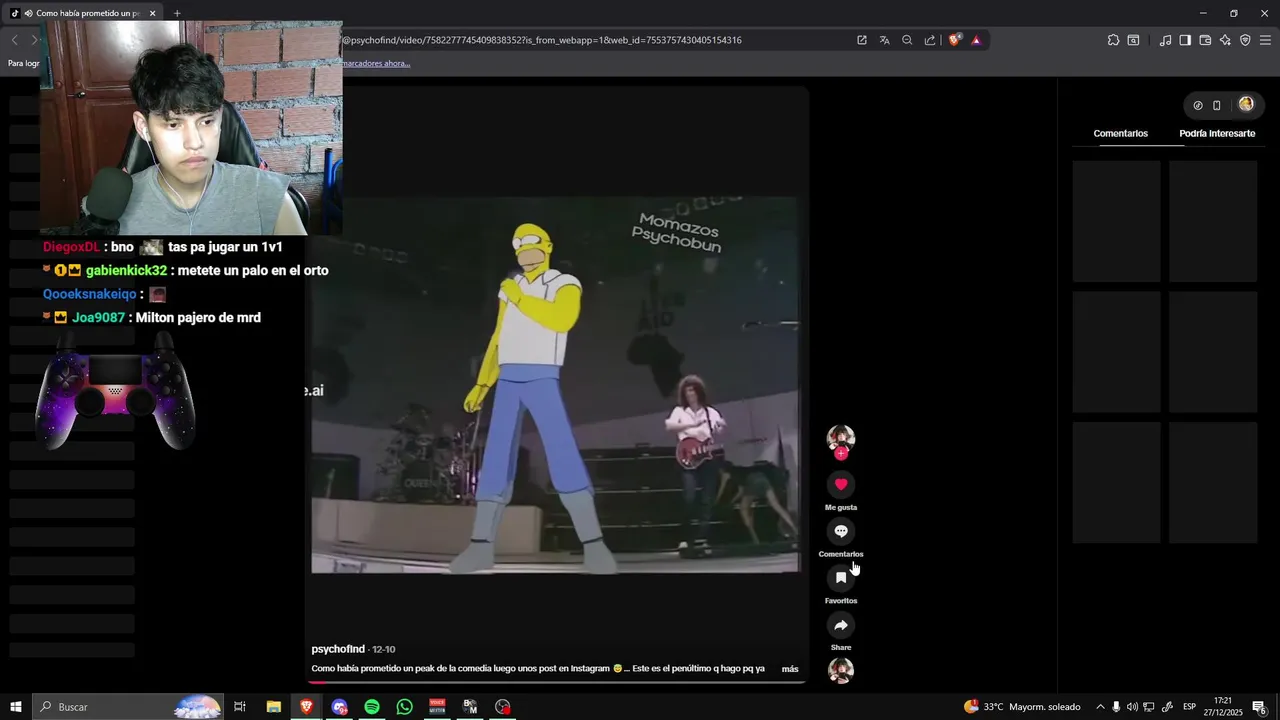This screenshot has height=720, width=1280.
Task: Open the Extensions puzzle icon
Action: tap(1113, 40)
